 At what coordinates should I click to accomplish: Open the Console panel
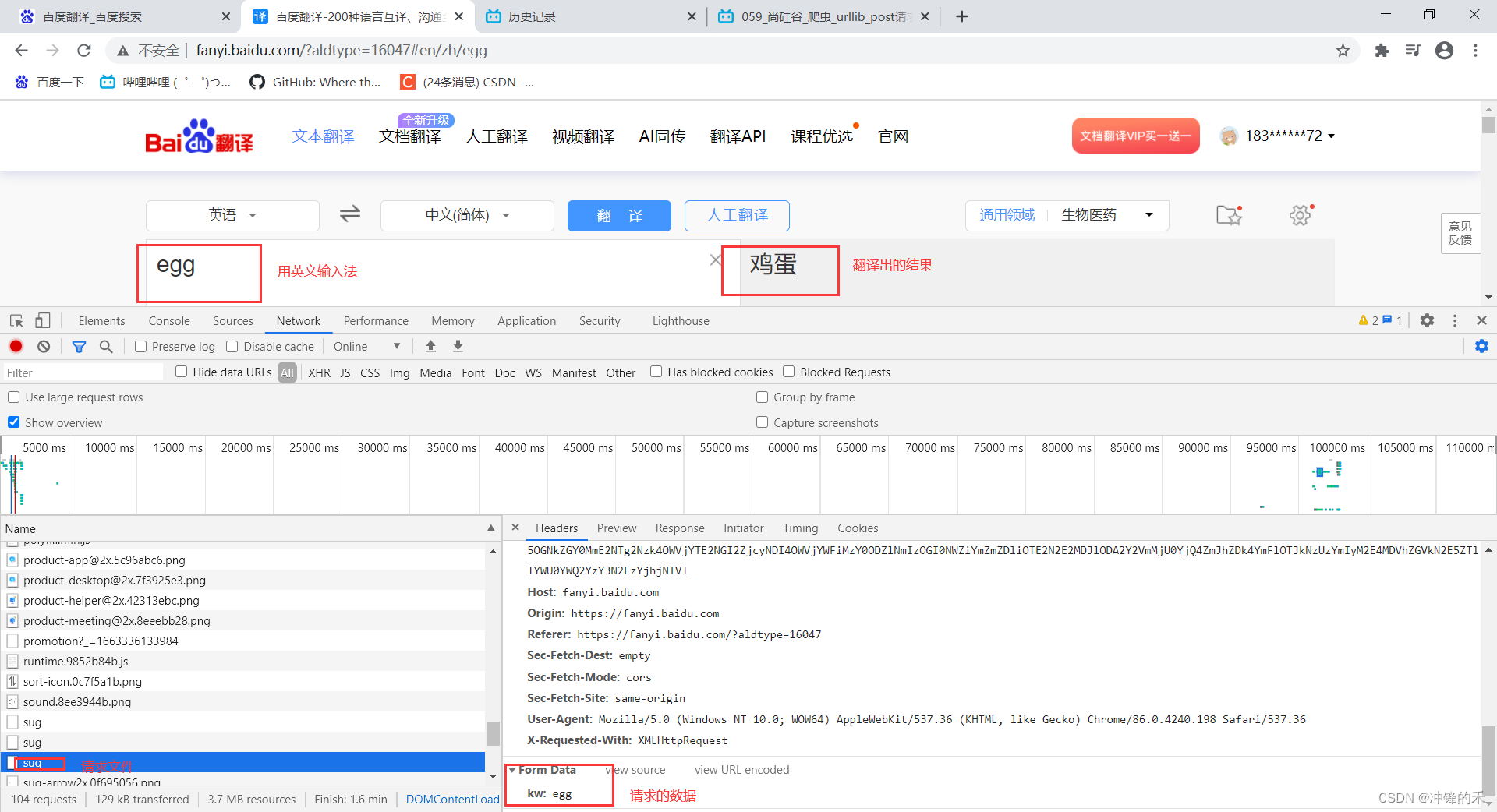(168, 320)
